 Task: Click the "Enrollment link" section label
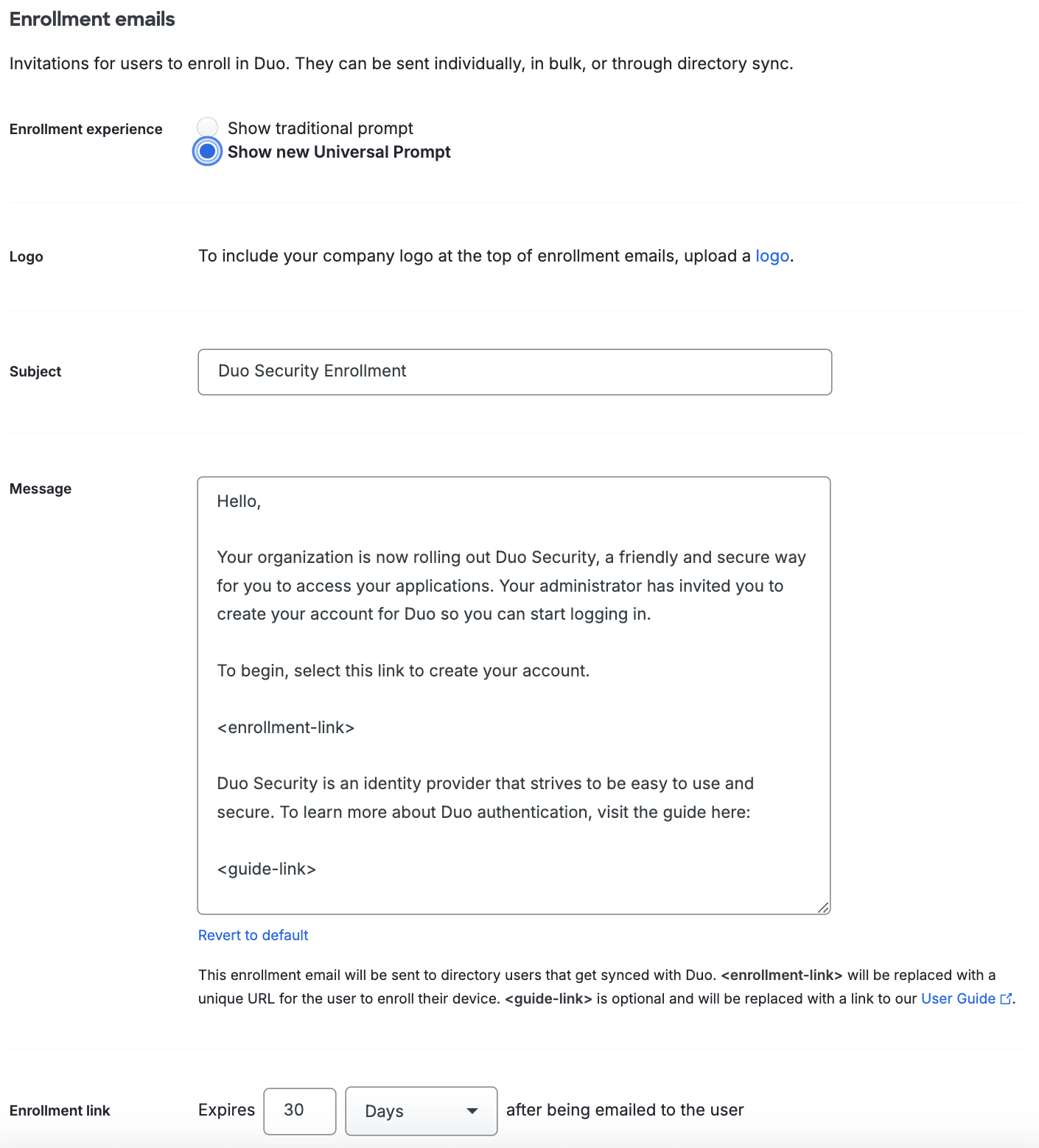click(x=59, y=1110)
